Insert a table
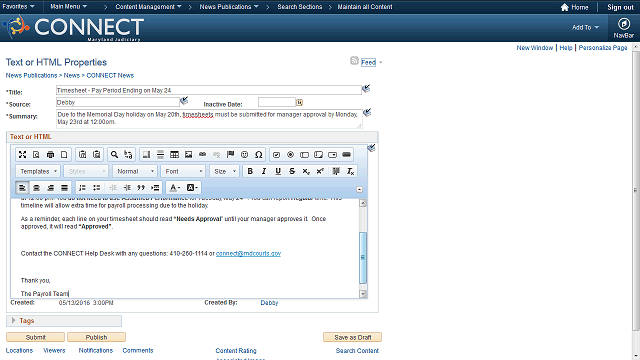 pyautogui.click(x=174, y=155)
